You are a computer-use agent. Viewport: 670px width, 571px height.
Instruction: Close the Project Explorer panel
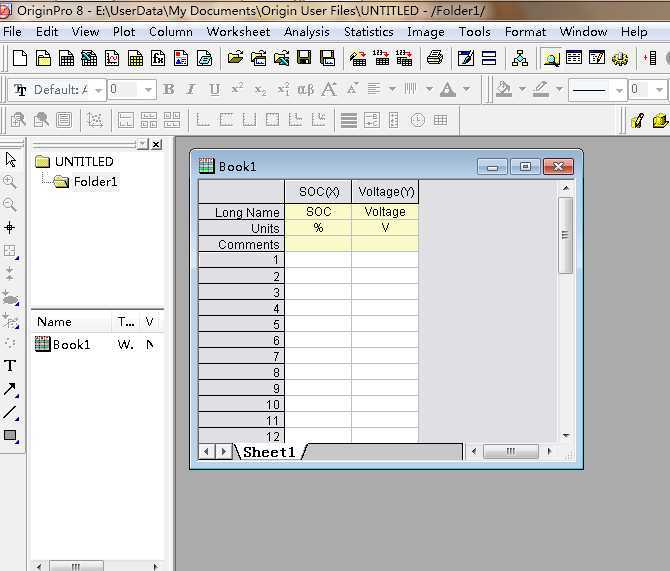point(157,144)
